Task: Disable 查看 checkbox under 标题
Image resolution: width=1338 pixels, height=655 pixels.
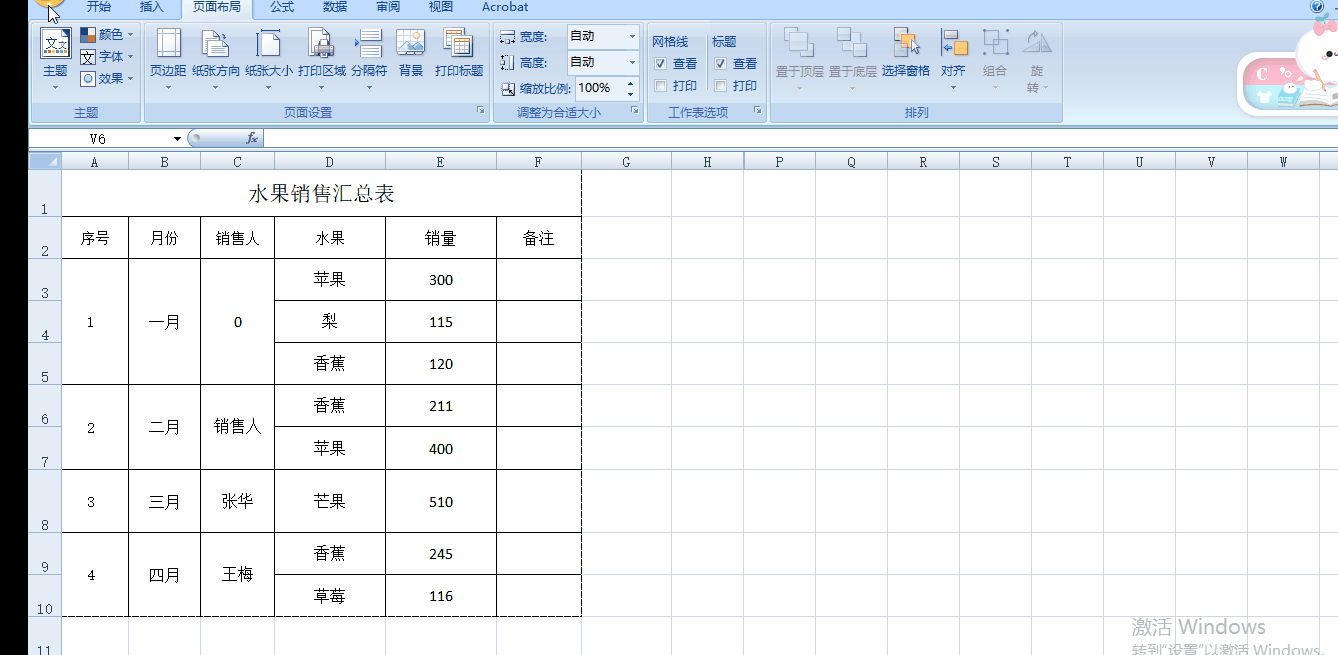Action: 721,62
